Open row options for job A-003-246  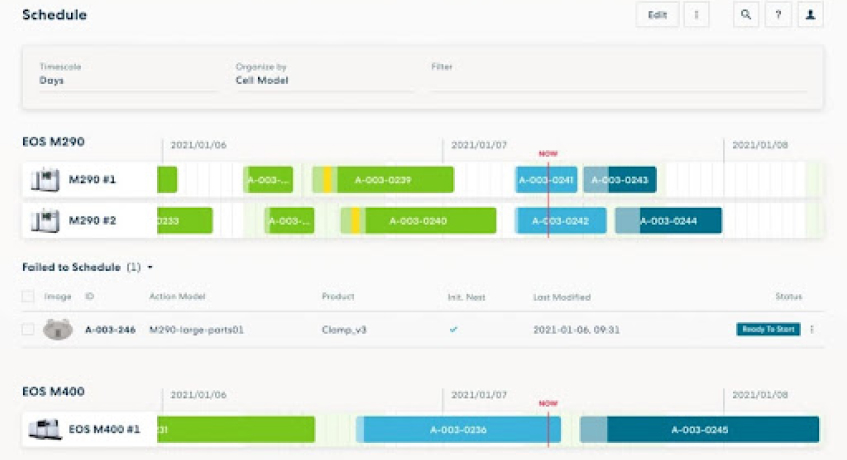point(812,329)
